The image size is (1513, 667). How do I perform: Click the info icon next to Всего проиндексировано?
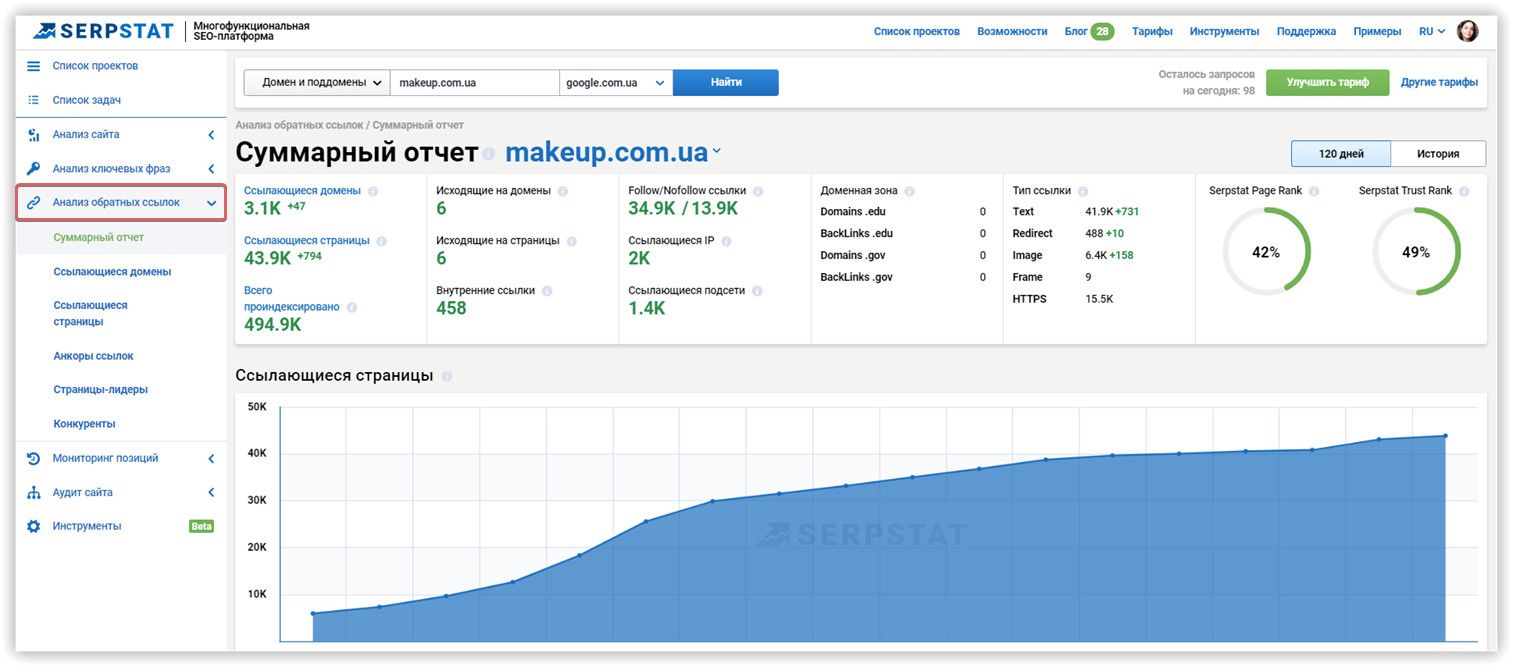[351, 308]
